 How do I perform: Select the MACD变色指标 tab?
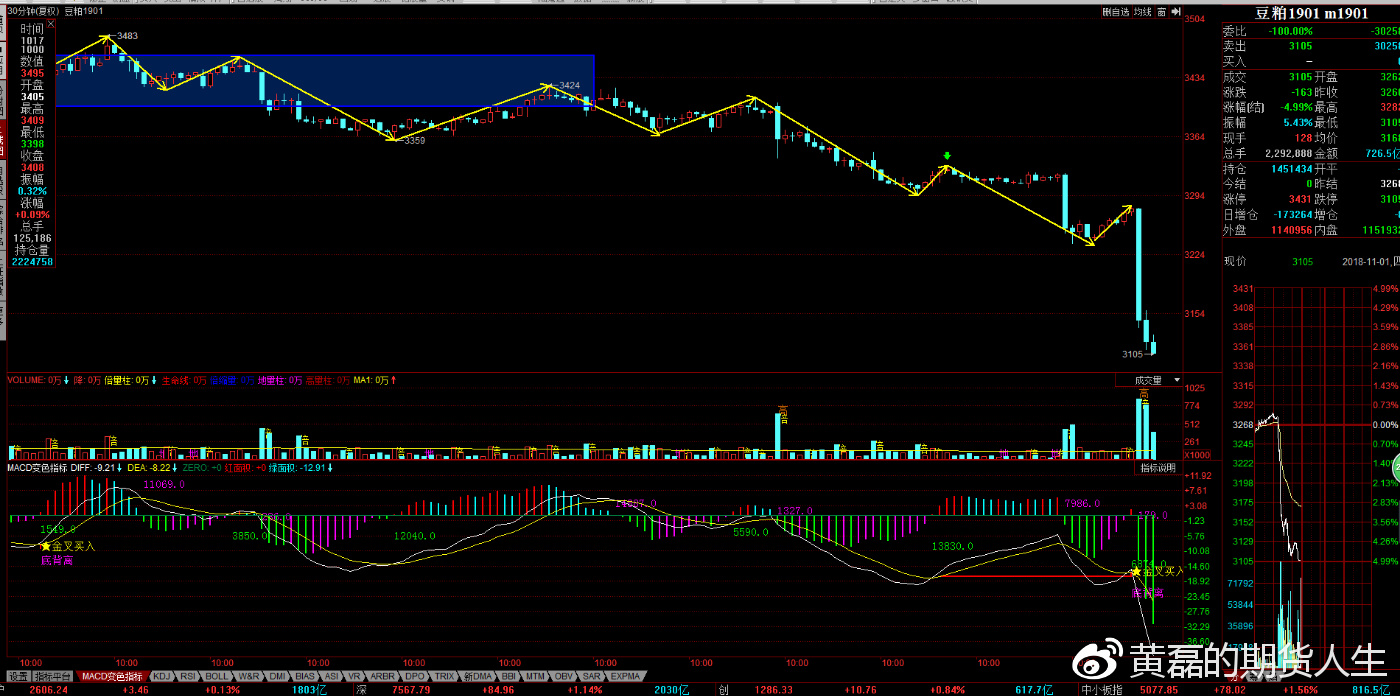coord(110,676)
